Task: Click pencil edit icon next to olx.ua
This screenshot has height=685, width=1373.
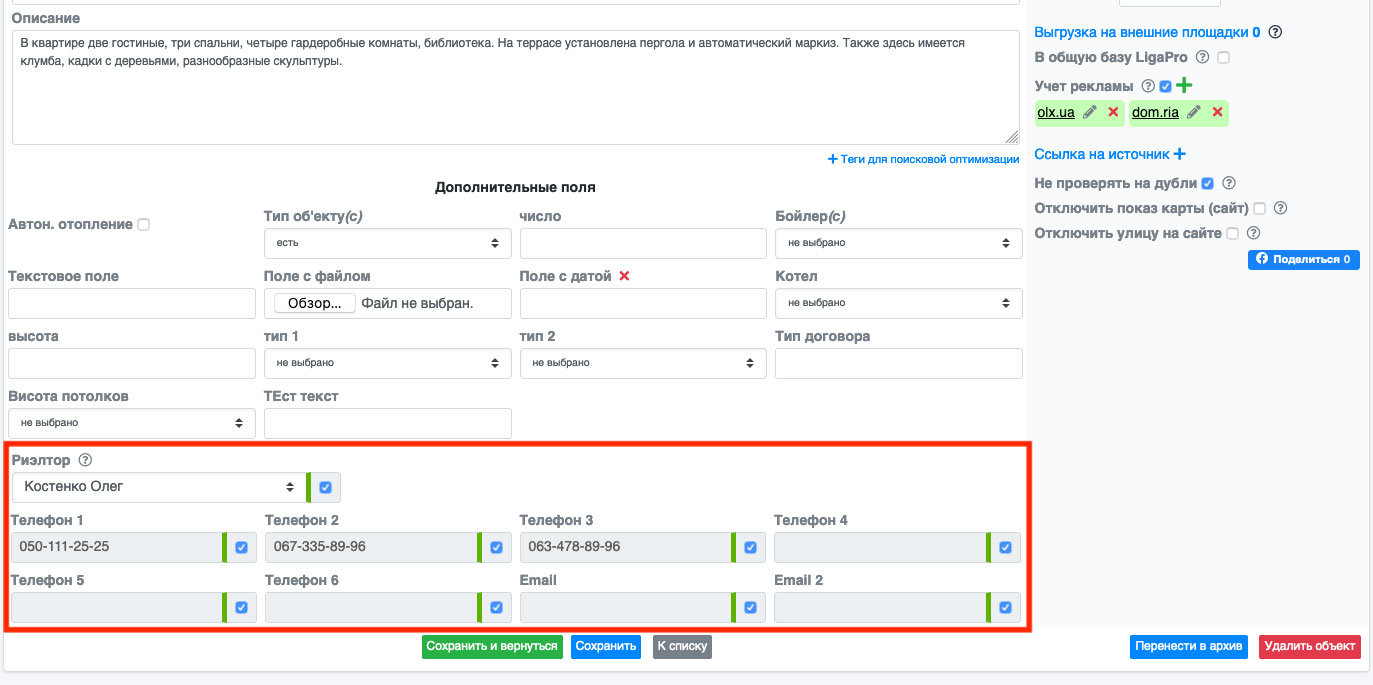Action: (x=1090, y=113)
